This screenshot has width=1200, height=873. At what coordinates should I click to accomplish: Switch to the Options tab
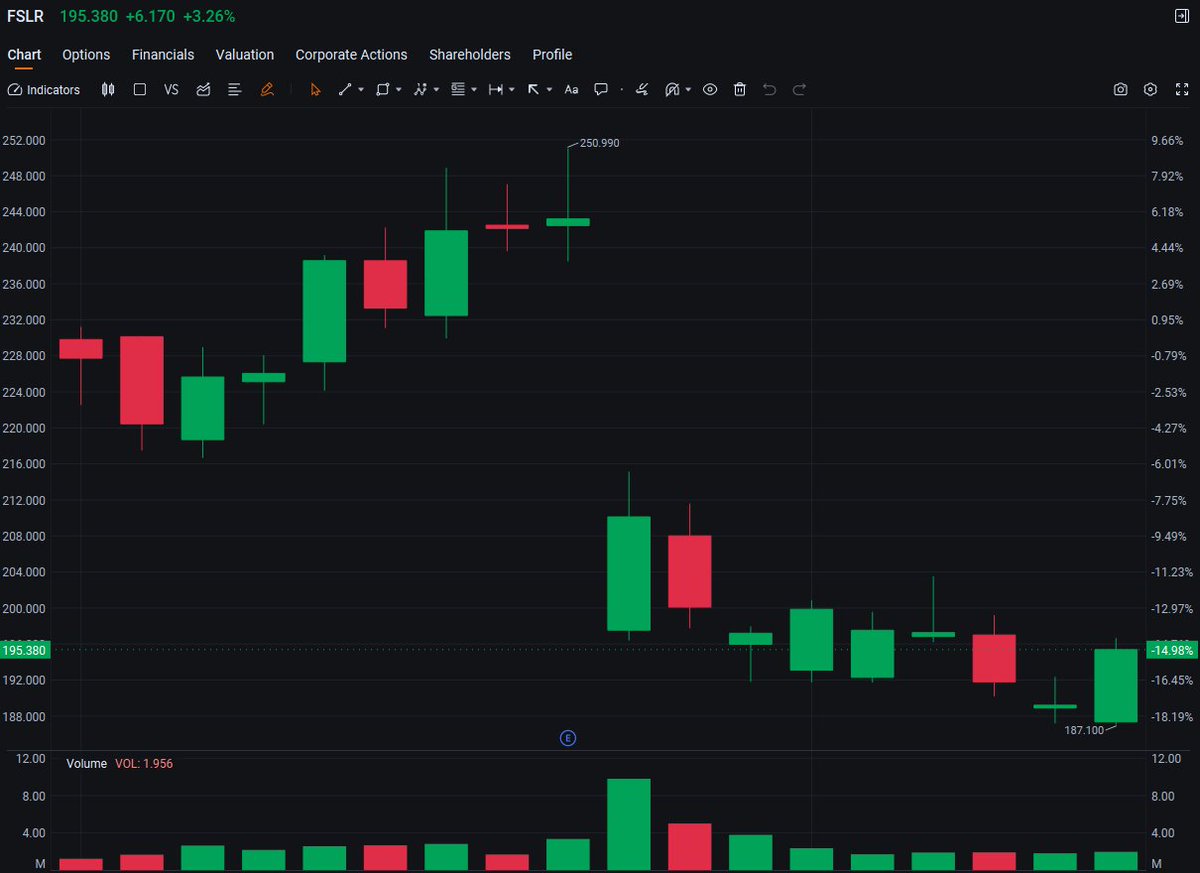pyautogui.click(x=86, y=55)
